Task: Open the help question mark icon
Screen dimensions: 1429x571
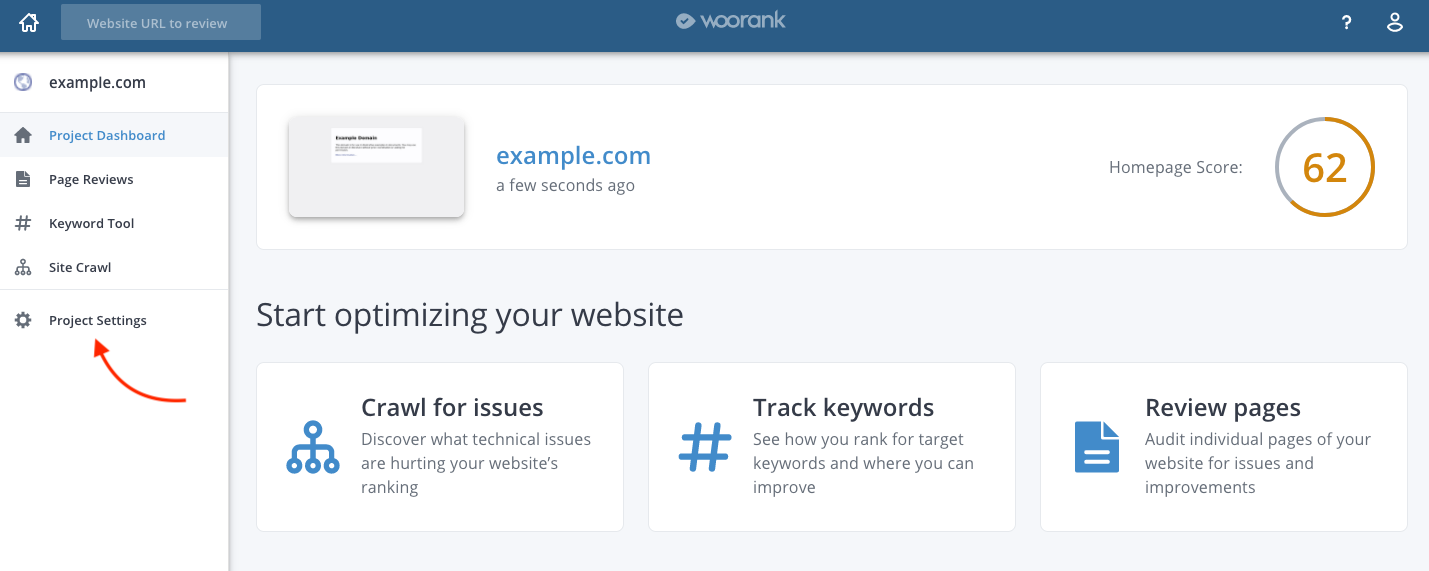Action: coord(1347,22)
